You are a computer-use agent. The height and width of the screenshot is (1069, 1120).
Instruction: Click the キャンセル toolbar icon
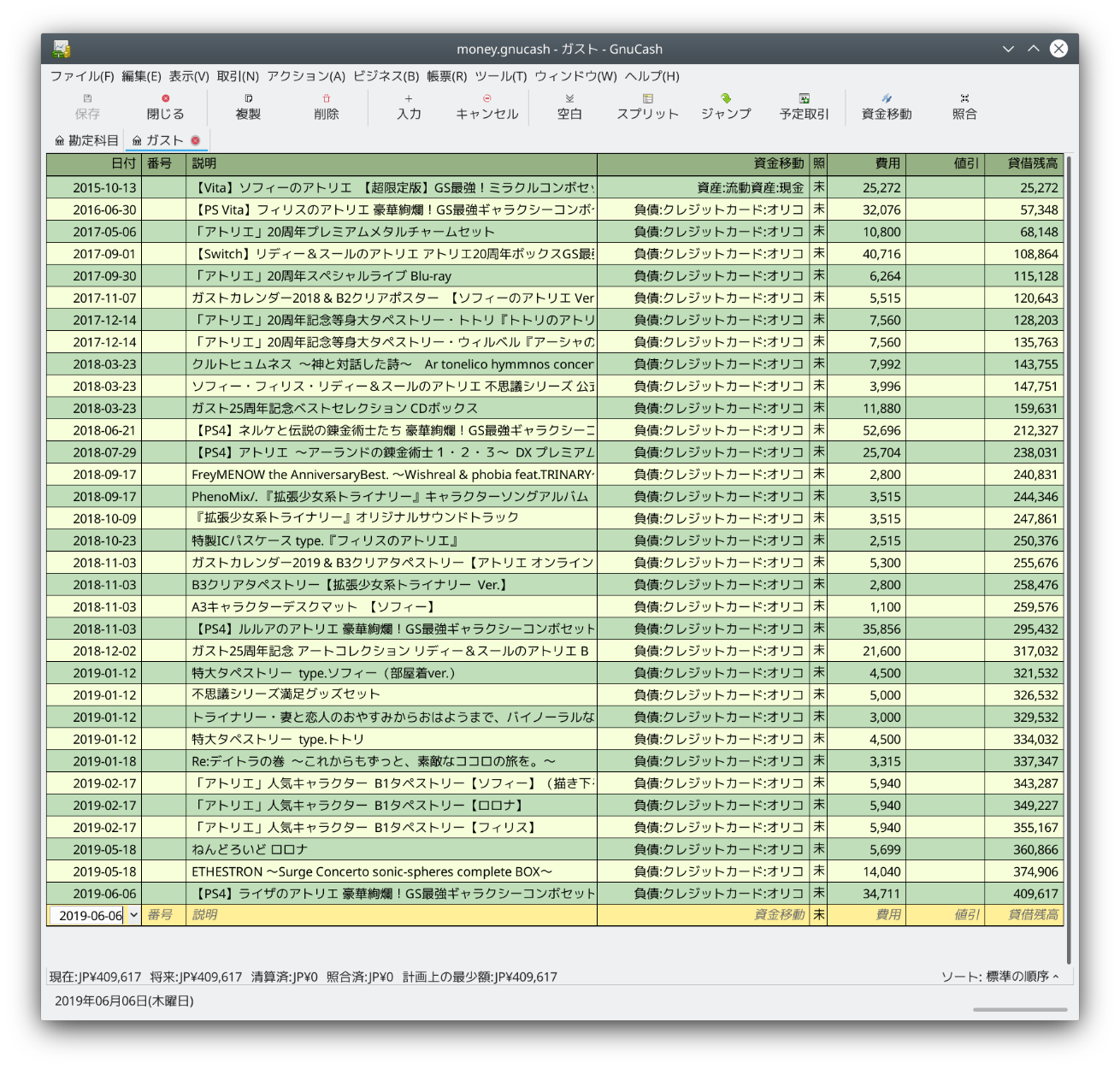point(486,106)
